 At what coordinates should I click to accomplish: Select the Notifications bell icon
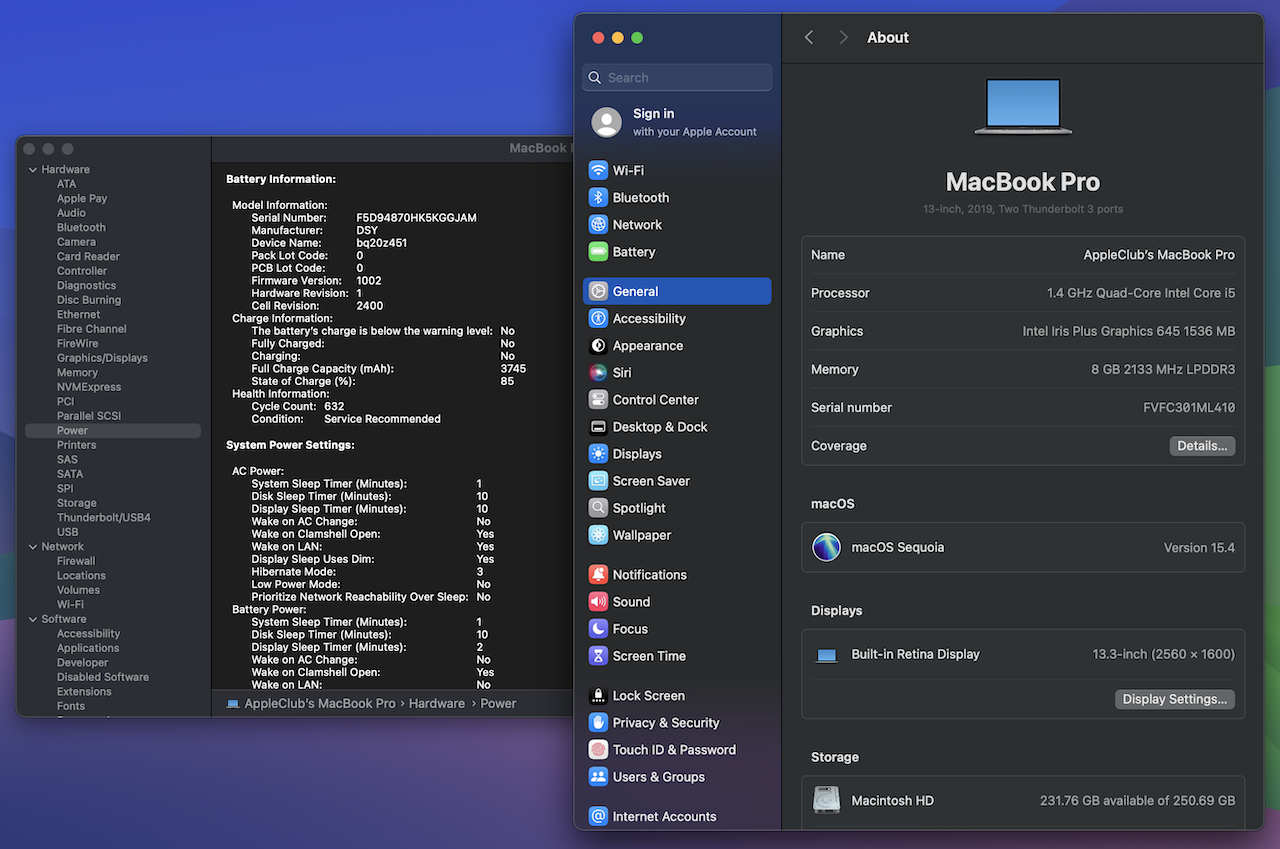(598, 574)
